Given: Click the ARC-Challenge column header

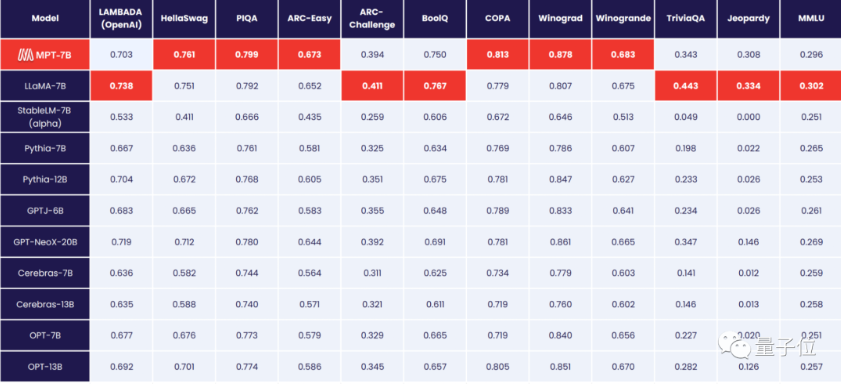Looking at the screenshot, I should 372,19.
